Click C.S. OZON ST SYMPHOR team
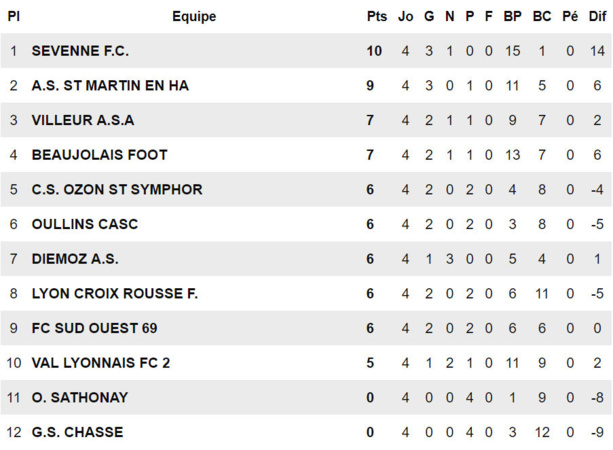This screenshot has height=450, width=613. coord(117,189)
